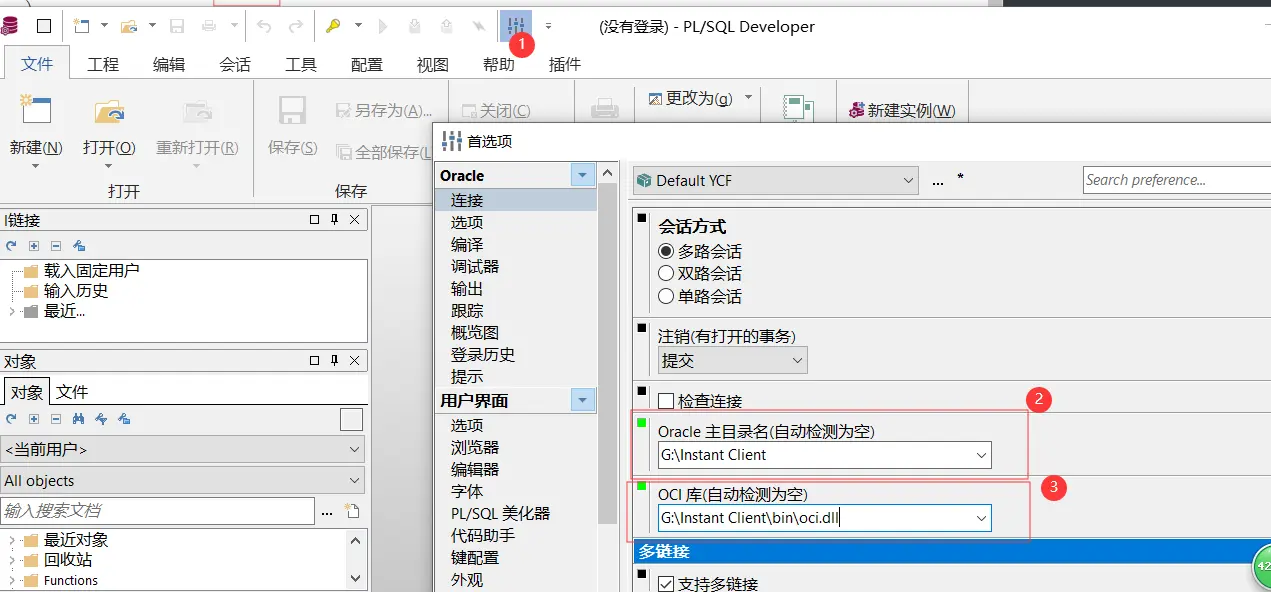Click the minus collapse icon in the 链接 panel toolbar
This screenshot has height=592, width=1271.
pos(56,245)
